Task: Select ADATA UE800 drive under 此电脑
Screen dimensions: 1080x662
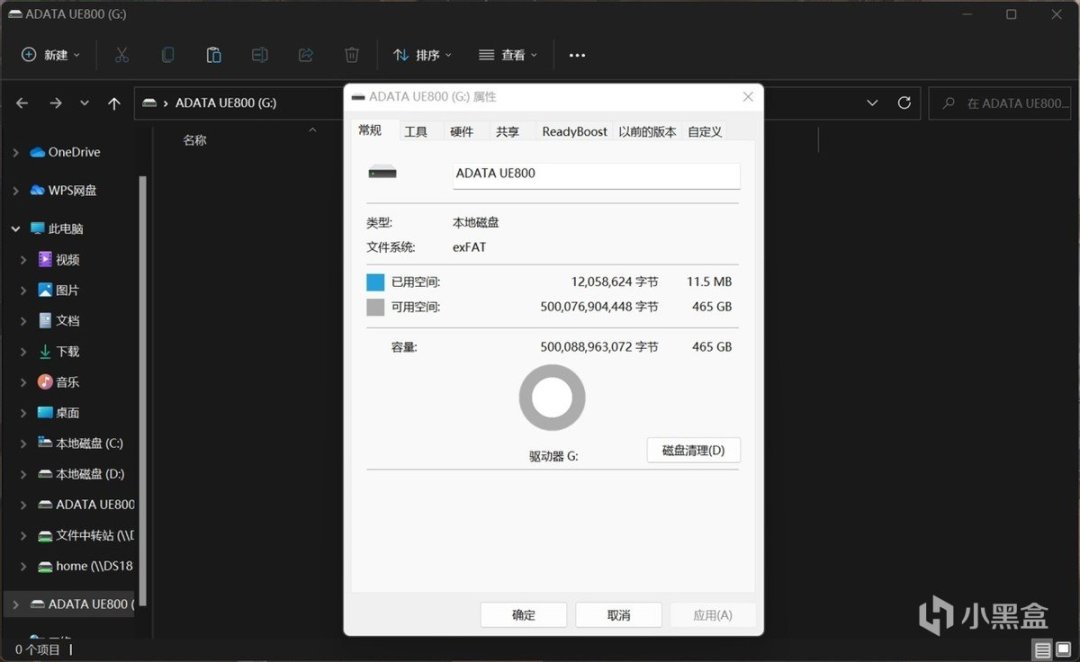Action: (87, 505)
